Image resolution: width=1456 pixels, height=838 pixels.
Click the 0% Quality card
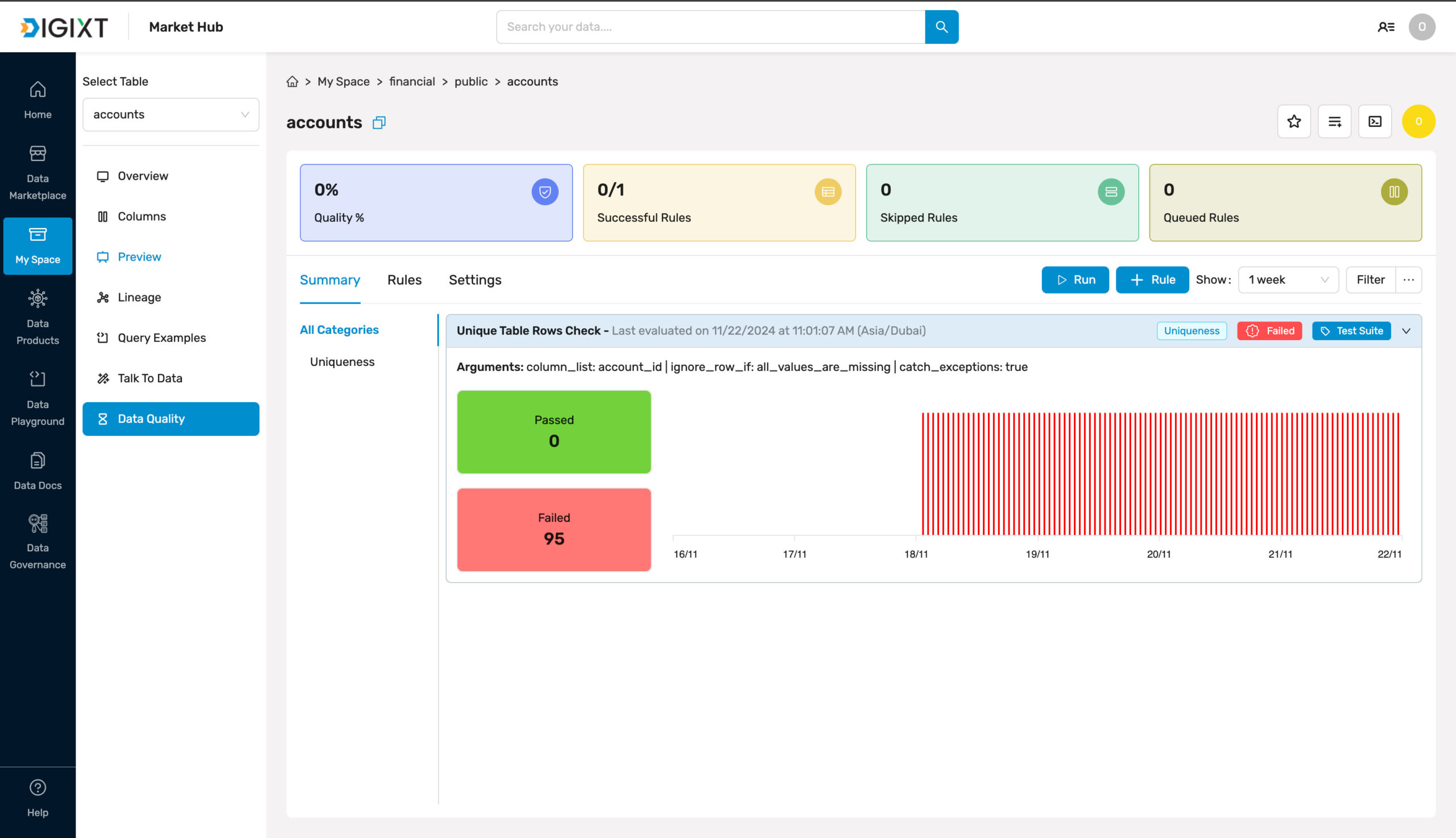pos(436,203)
